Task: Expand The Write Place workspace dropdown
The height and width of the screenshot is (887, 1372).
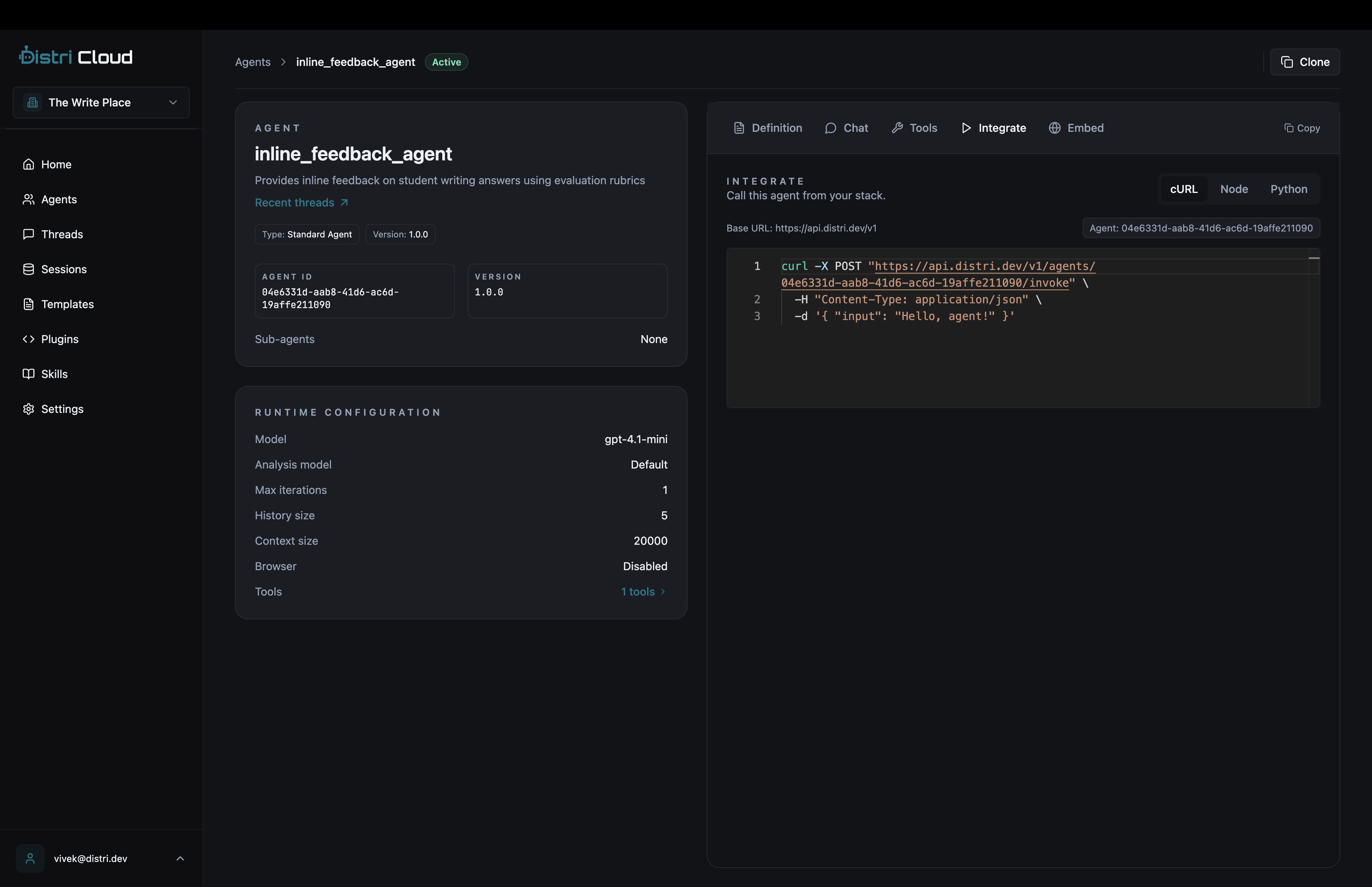Action: 101,102
